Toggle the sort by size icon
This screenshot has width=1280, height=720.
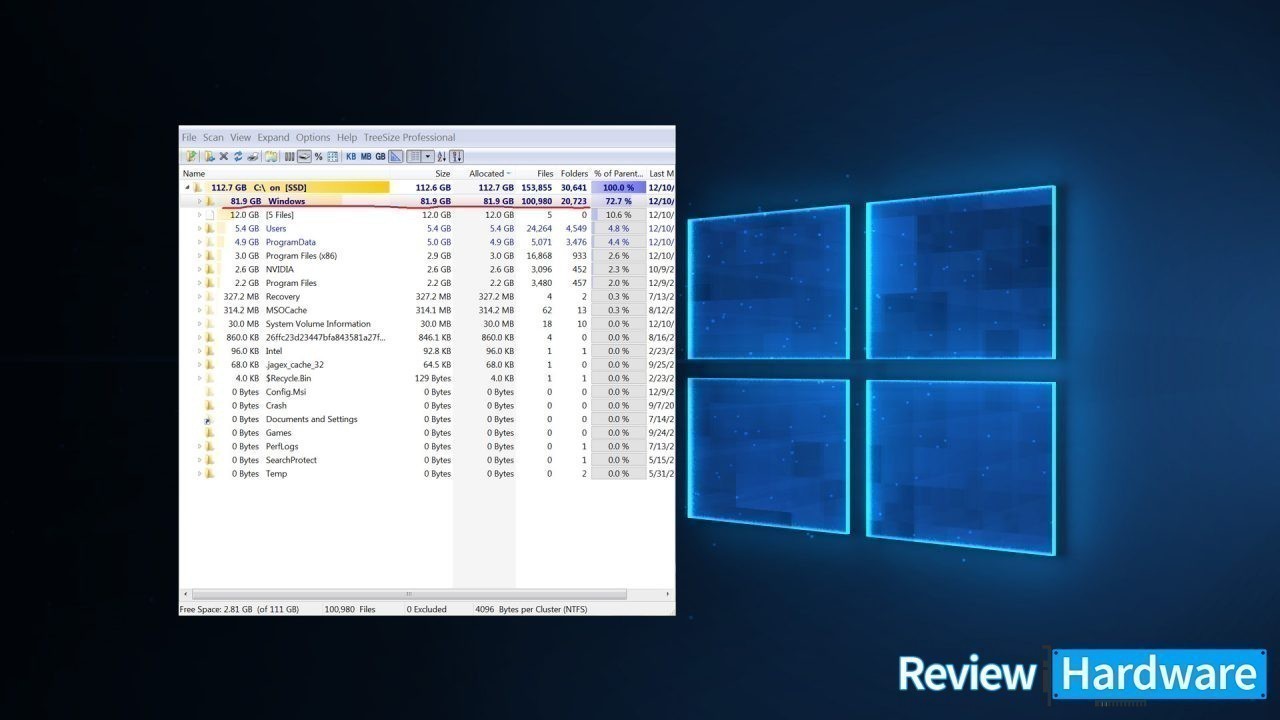(x=456, y=156)
